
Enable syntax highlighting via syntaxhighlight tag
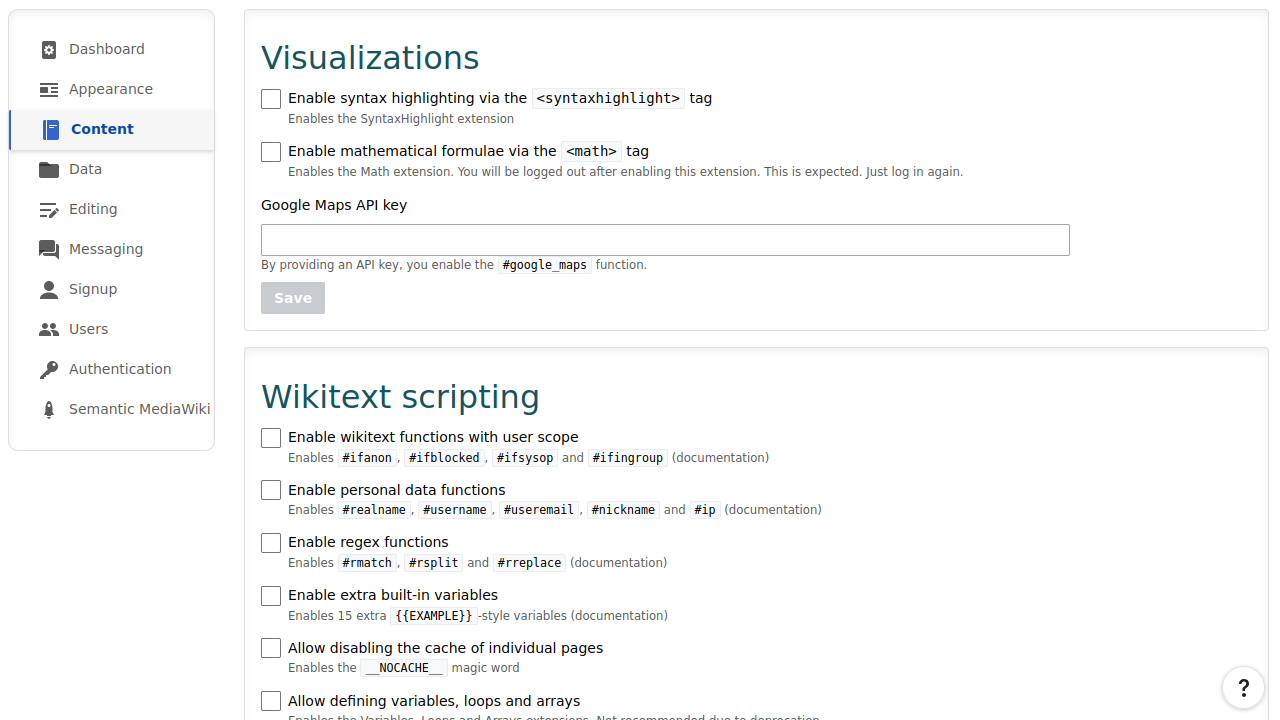[270, 98]
